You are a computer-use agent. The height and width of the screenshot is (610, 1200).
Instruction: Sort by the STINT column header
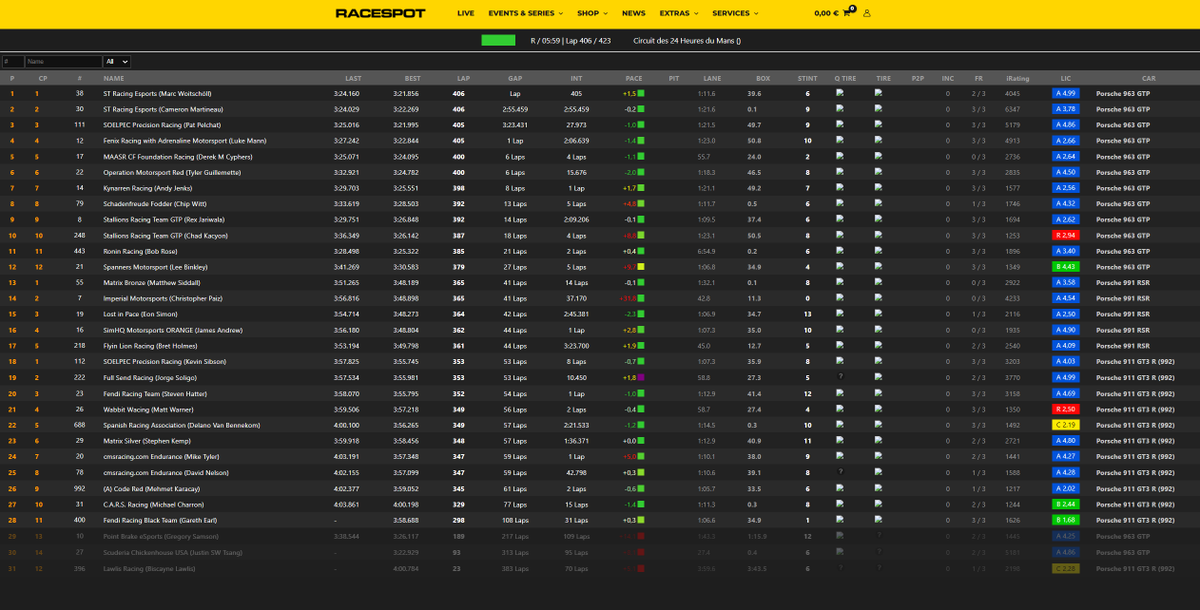point(807,78)
